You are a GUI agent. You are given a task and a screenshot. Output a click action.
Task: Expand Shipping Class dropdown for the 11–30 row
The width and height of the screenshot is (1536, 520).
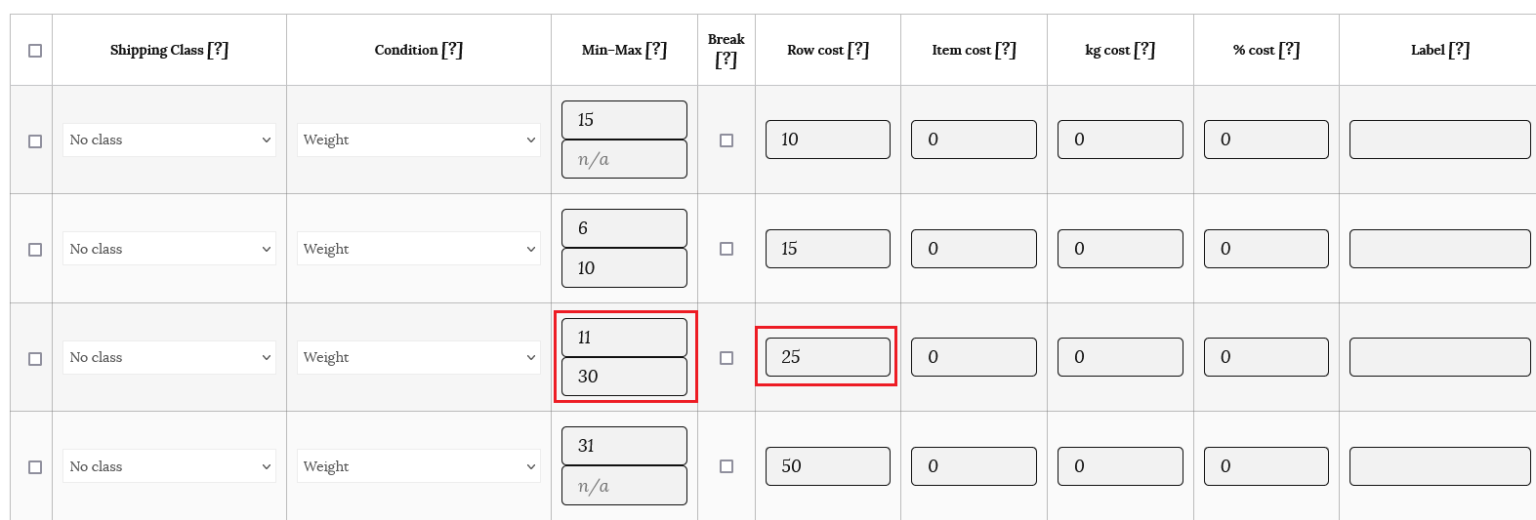[x=169, y=358]
